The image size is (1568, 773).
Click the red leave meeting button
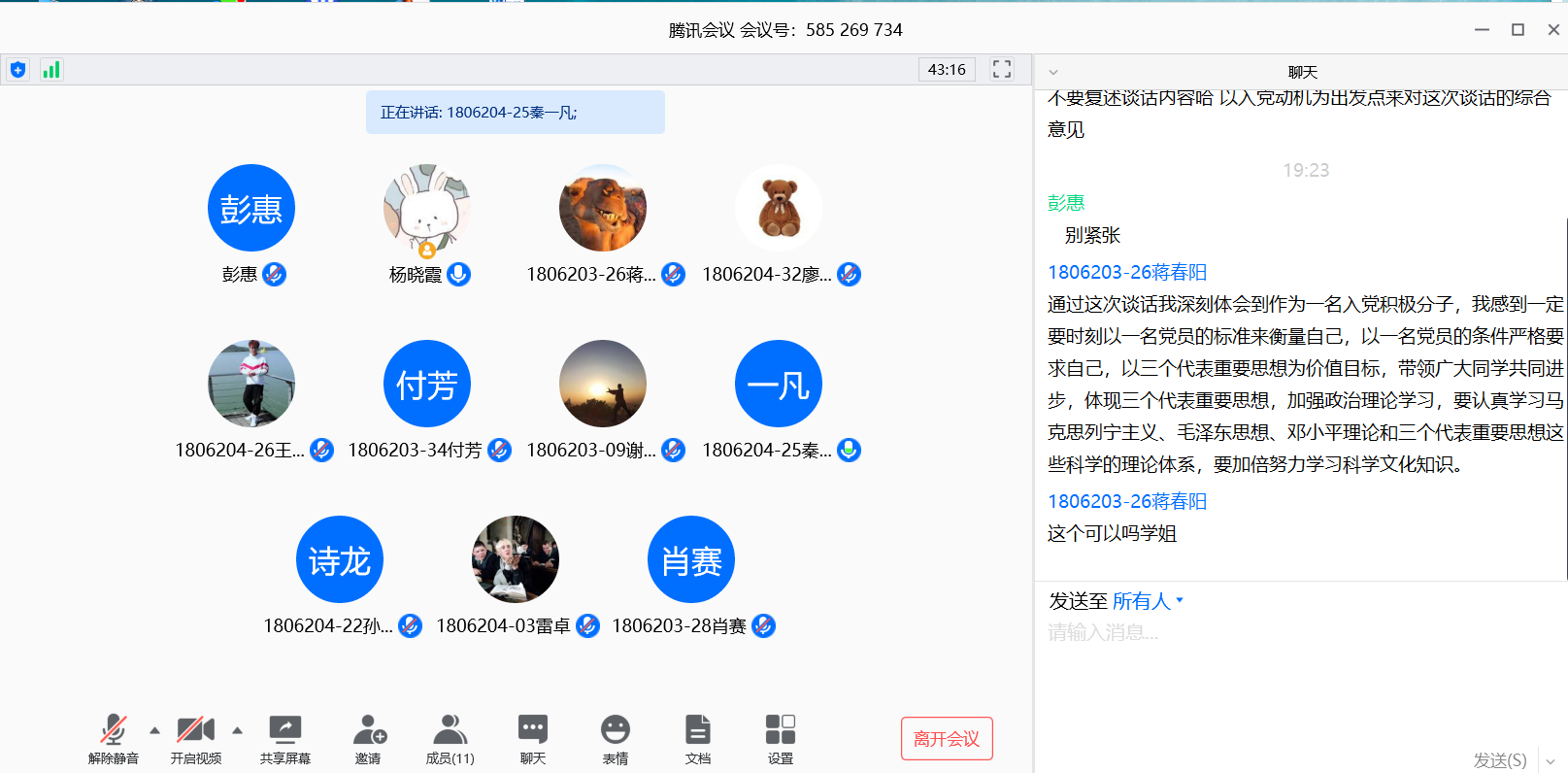click(946, 739)
